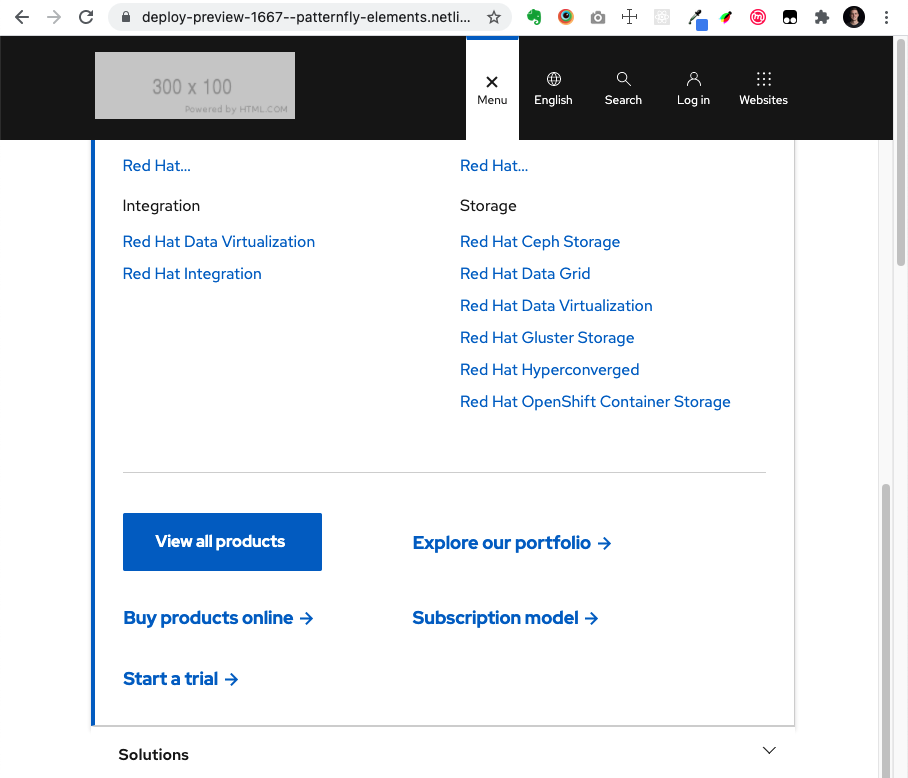
Task: Click the green-red leaf extension icon
Action: pos(726,18)
